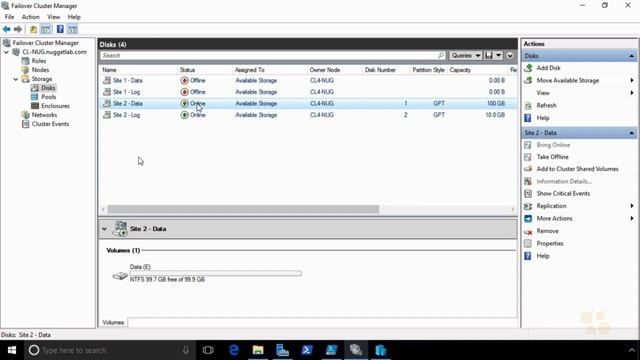The image size is (640, 360).
Task: Open the Action menu
Action: [x=31, y=17]
